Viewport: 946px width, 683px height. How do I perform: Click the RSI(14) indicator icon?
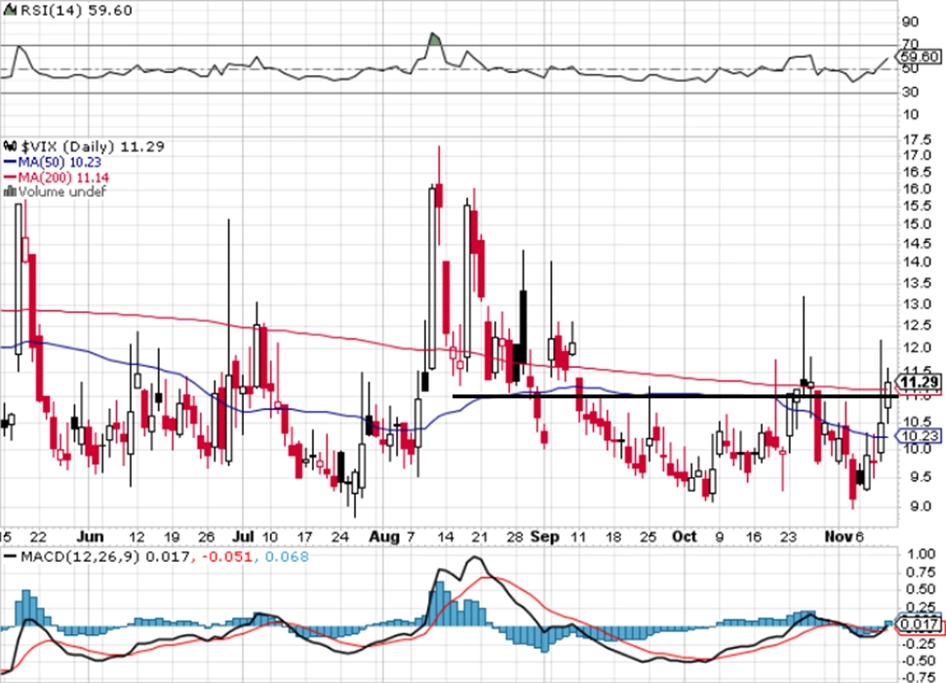point(11,11)
